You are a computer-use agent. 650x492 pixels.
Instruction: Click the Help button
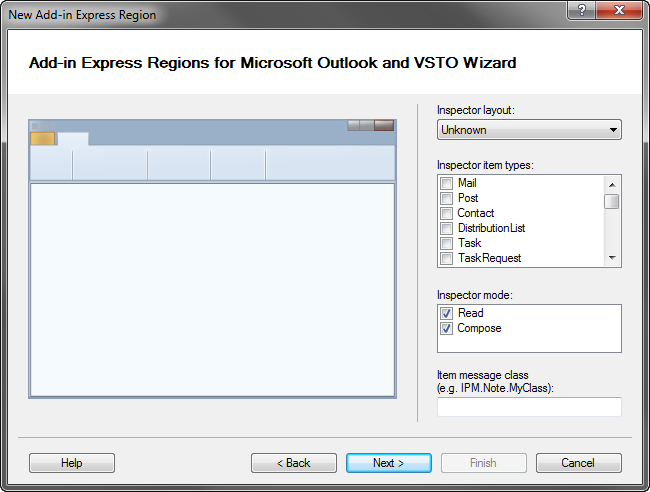pos(72,463)
